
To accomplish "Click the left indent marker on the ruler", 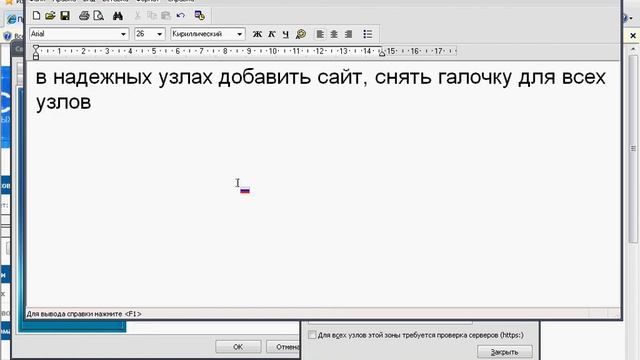I will coord(36,53).
